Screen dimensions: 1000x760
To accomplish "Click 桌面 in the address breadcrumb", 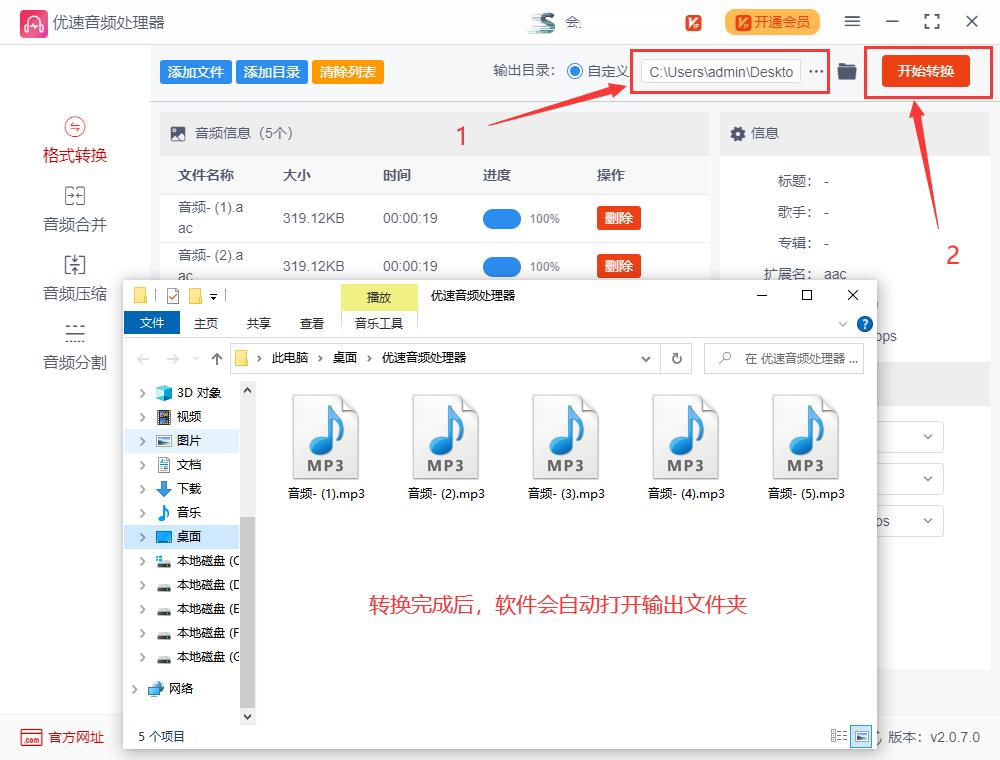I will pyautogui.click(x=344, y=358).
